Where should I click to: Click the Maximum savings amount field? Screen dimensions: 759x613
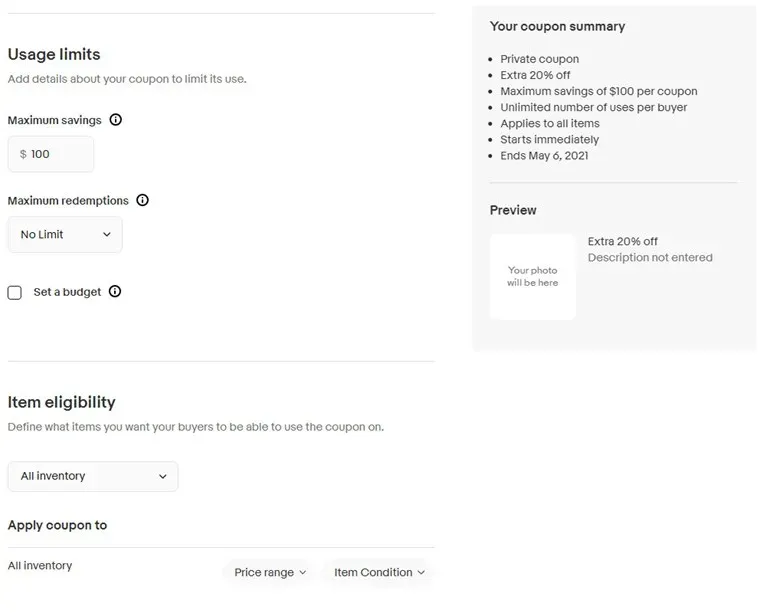(51, 154)
